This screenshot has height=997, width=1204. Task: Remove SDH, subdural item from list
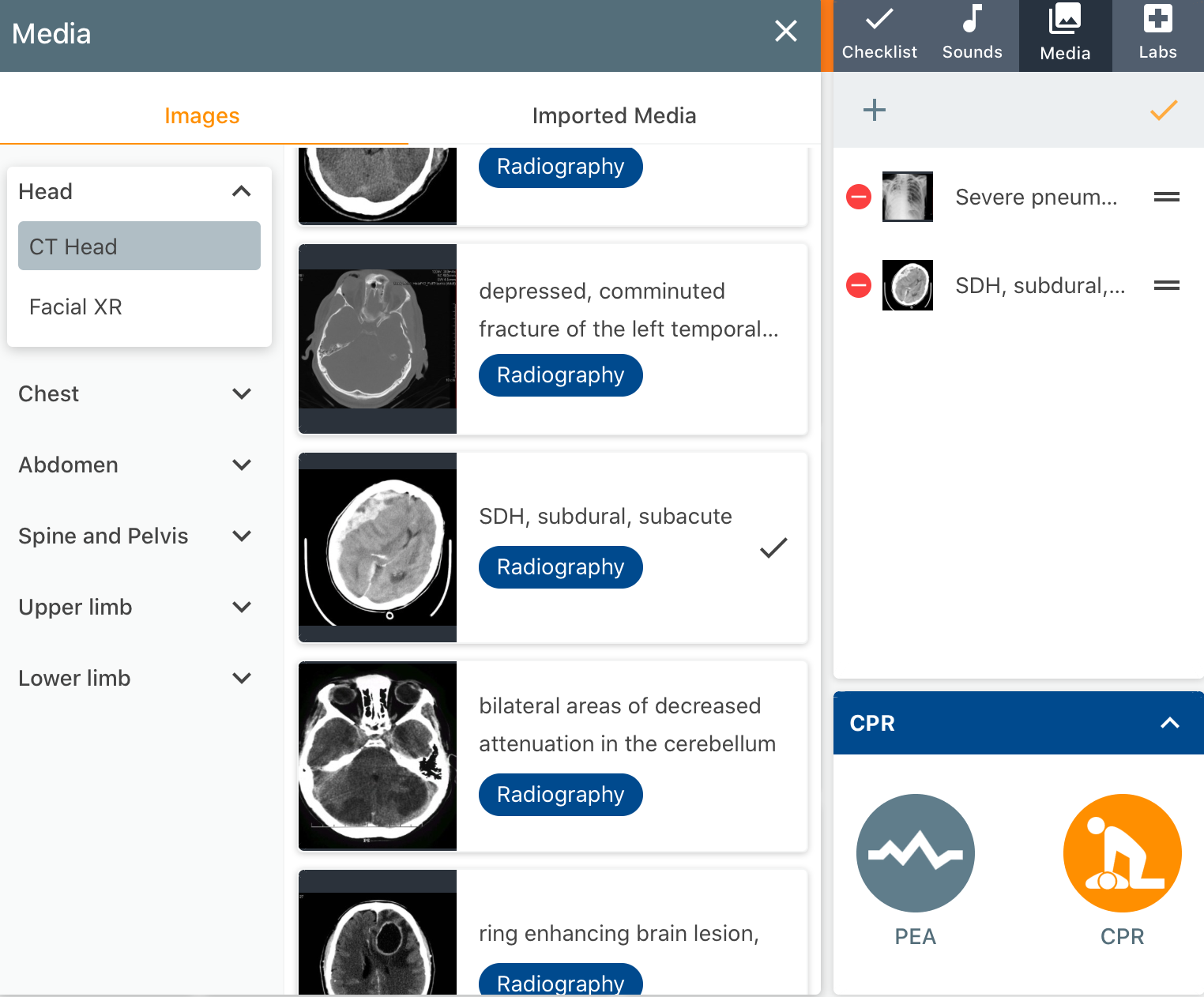(x=858, y=285)
